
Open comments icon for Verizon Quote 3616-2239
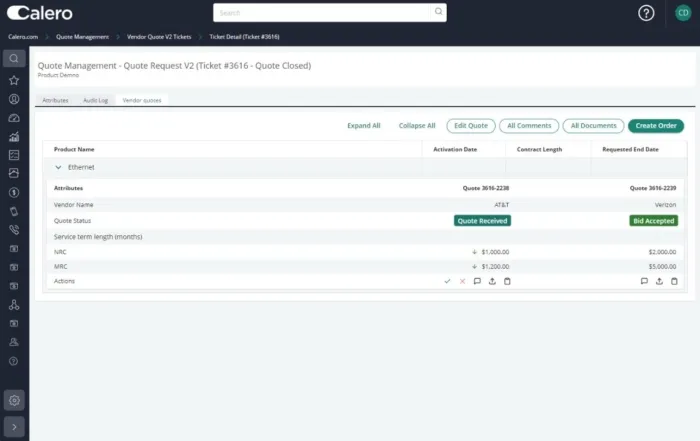click(644, 281)
